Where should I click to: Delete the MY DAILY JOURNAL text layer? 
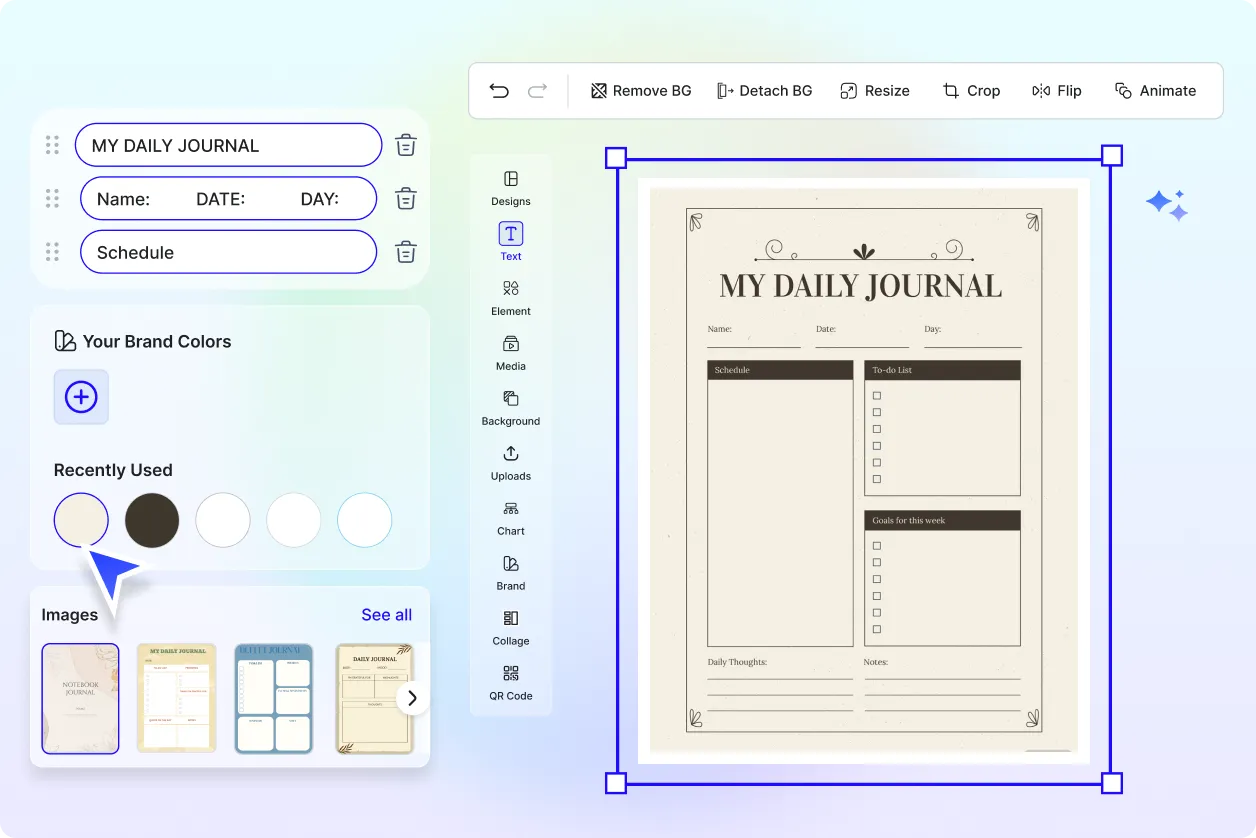pos(405,145)
